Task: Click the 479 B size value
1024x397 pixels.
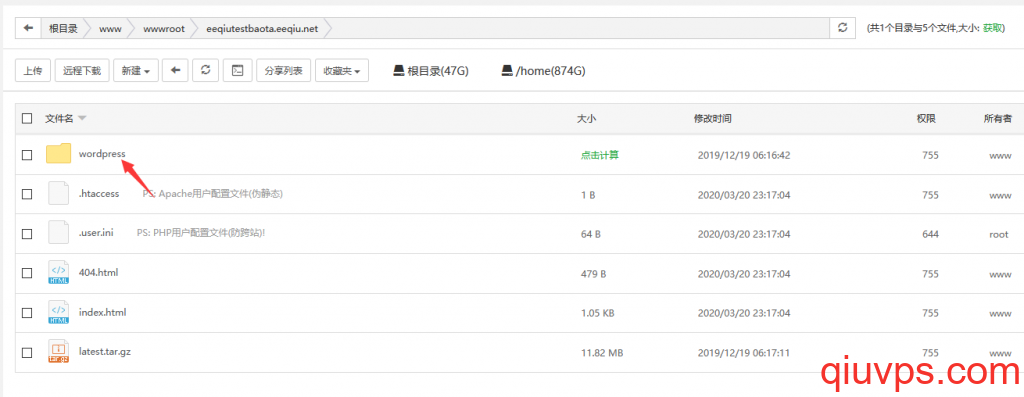Action: click(x=593, y=274)
